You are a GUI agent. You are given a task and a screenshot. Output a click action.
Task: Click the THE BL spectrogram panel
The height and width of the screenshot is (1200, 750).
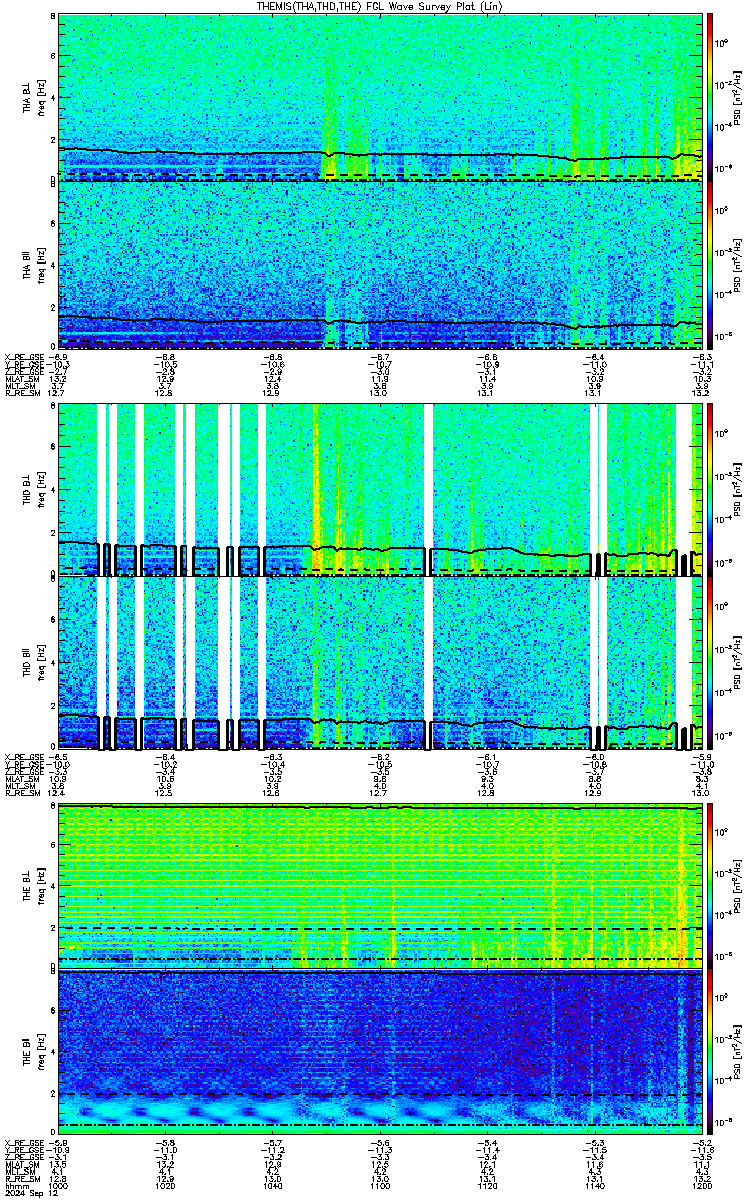[380, 885]
